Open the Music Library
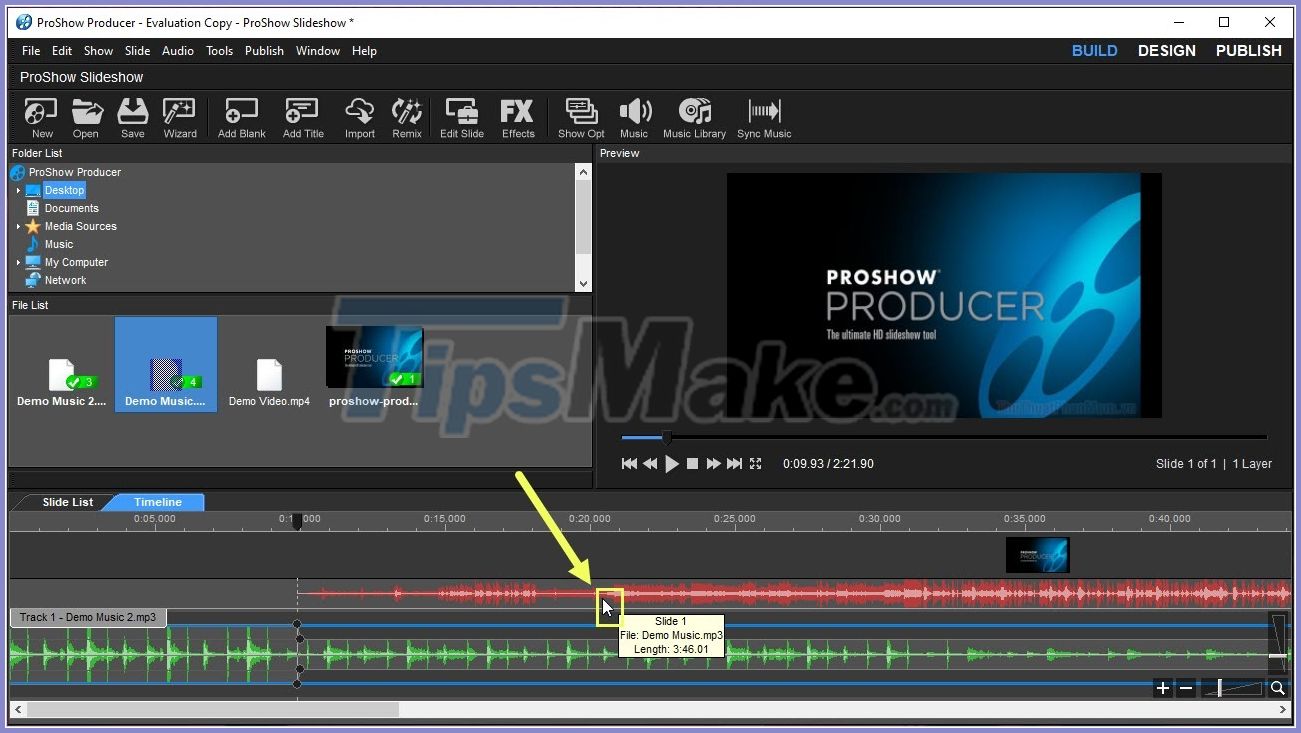This screenshot has height=733, width=1301. tap(694, 117)
